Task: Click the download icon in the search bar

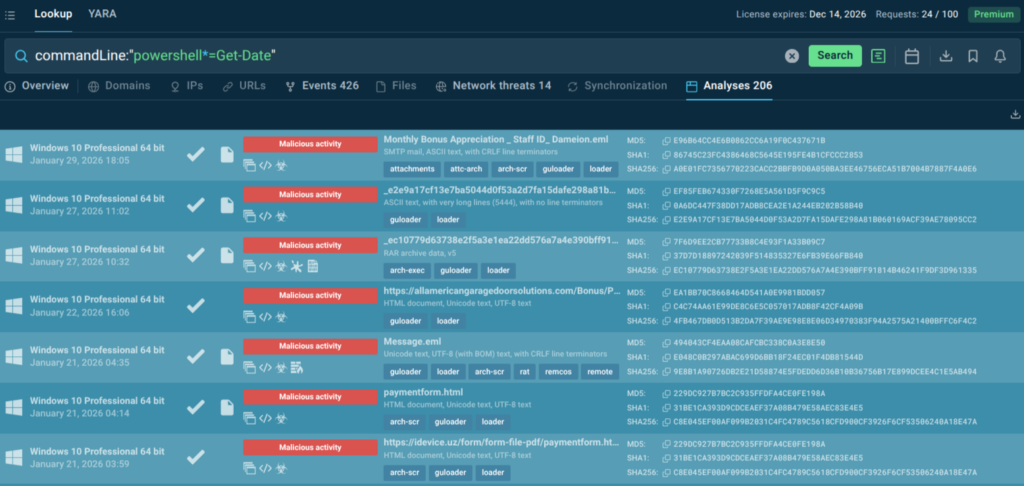Action: (946, 56)
